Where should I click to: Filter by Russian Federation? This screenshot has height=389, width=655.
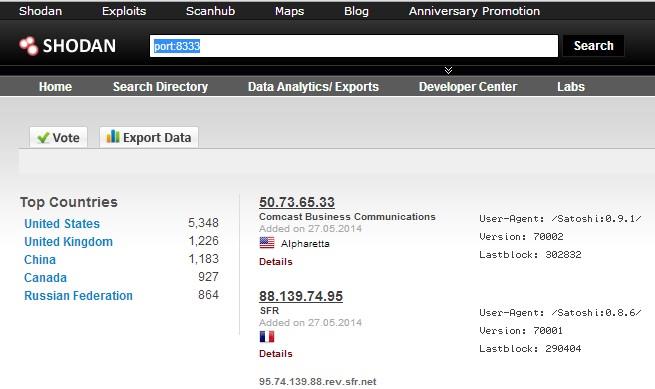click(78, 295)
